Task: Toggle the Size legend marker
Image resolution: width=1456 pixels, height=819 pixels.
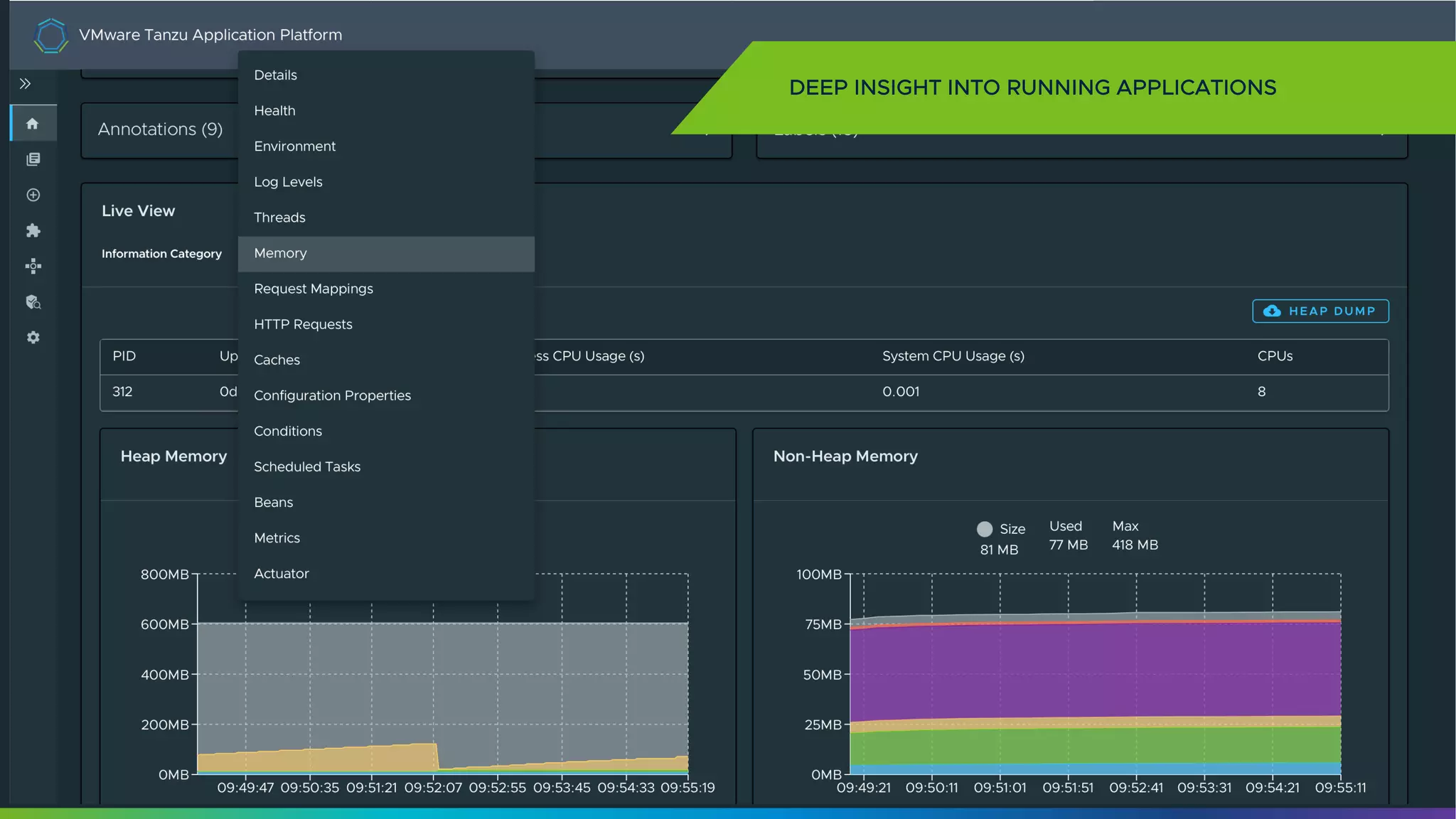Action: pos(985,529)
